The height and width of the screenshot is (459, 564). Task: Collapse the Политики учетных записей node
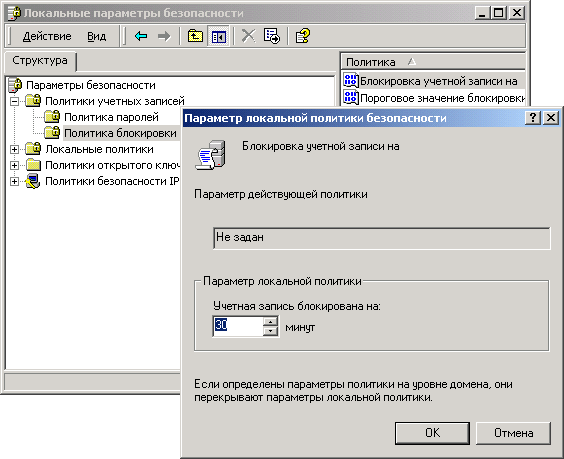tap(14, 101)
